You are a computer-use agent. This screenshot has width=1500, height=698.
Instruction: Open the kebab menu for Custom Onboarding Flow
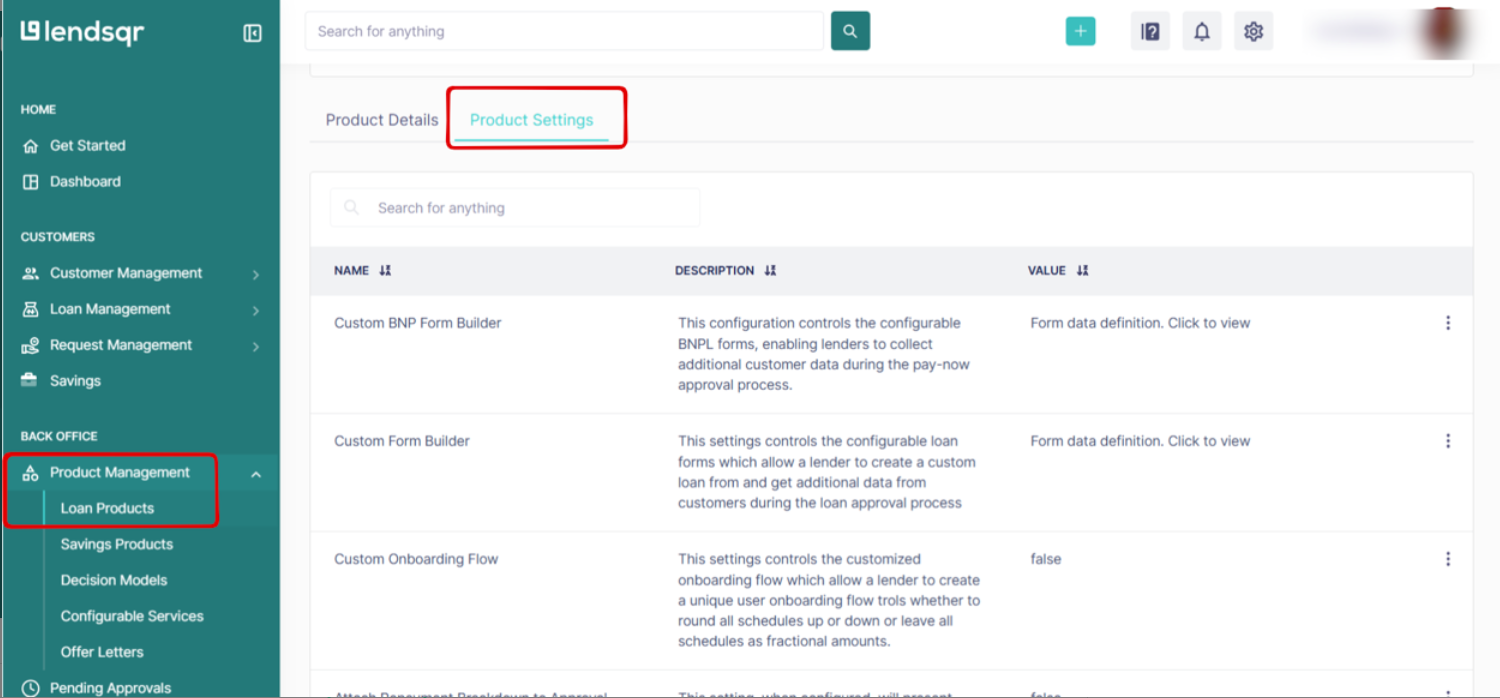tap(1447, 558)
